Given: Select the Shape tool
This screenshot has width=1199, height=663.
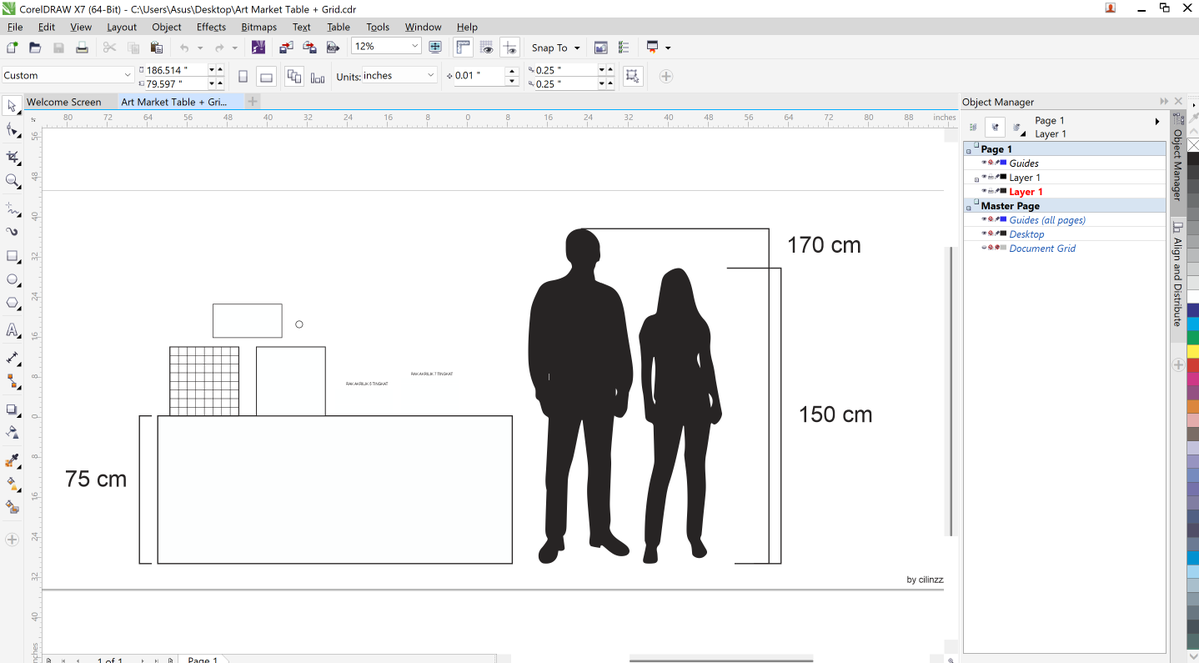Looking at the screenshot, I should coord(11,130).
